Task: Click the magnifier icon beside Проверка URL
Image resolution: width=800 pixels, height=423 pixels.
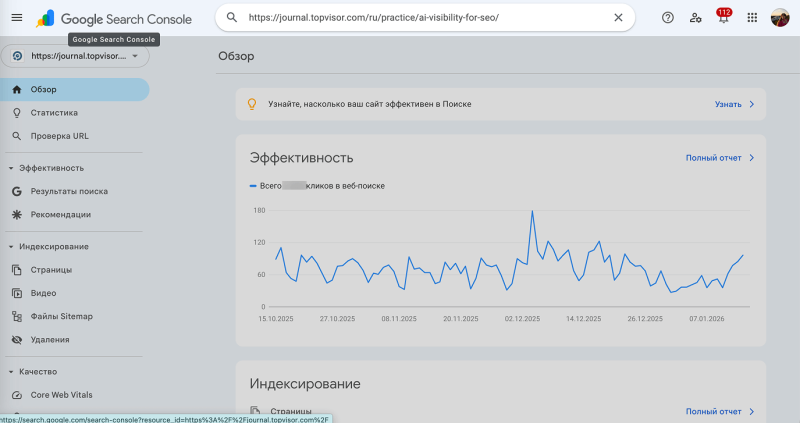Action: tap(17, 136)
